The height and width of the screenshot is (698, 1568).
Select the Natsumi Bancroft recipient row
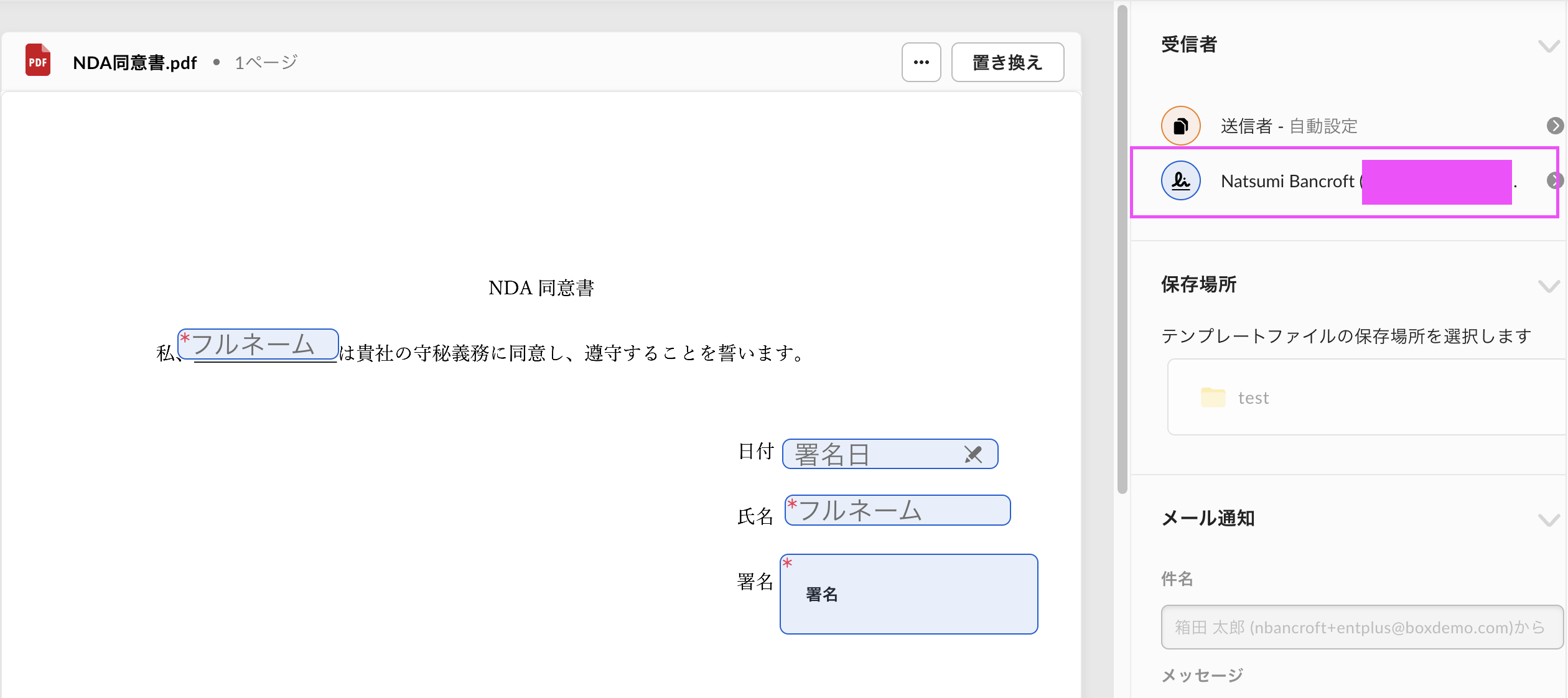[1288, 182]
